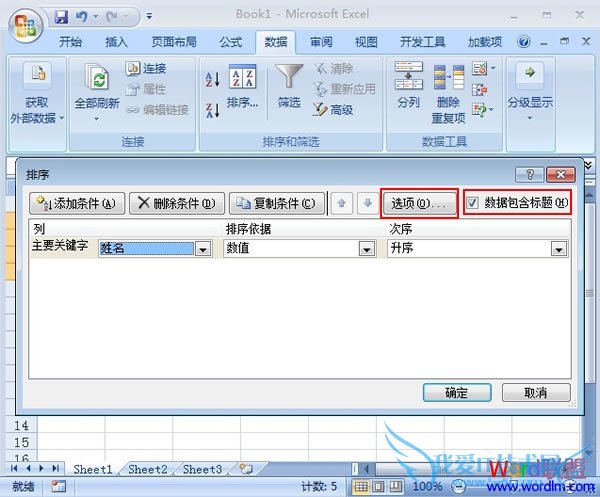
Task: Select row 14 header
Action: [21, 425]
